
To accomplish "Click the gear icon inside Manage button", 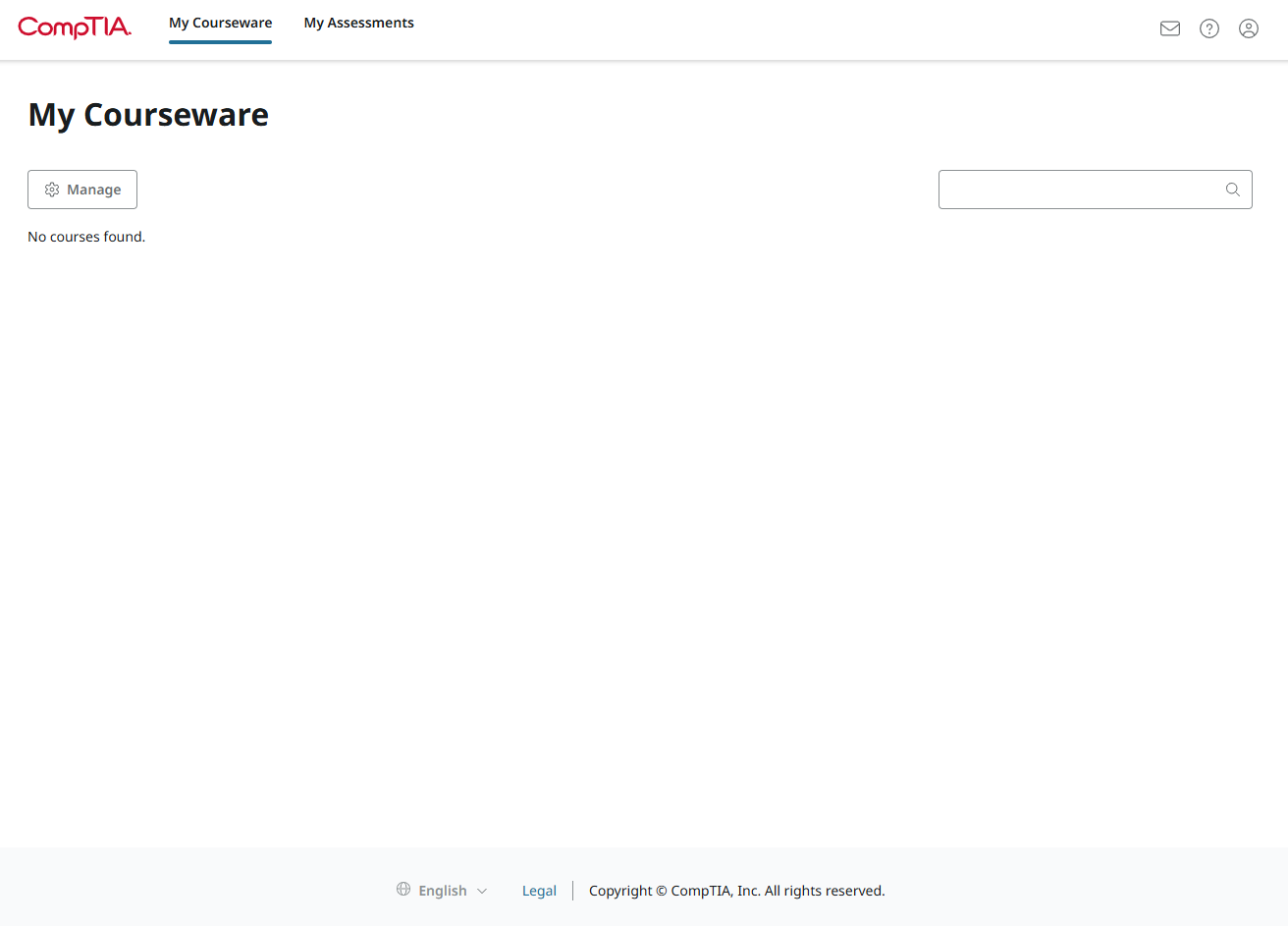I will tap(52, 190).
